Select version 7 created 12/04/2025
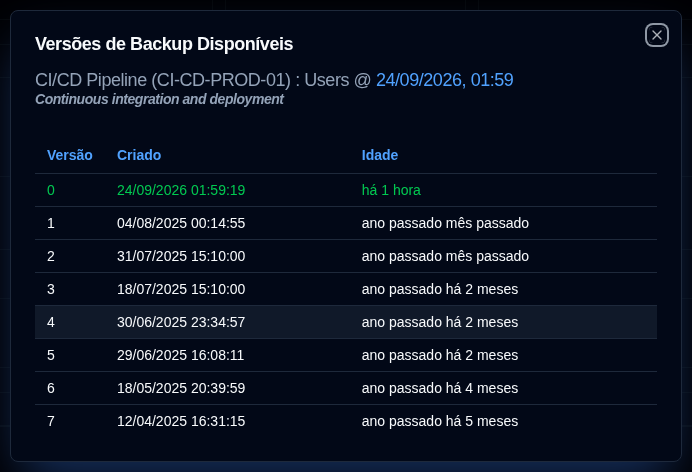Viewport: 692px width, 472px height. pos(346,421)
